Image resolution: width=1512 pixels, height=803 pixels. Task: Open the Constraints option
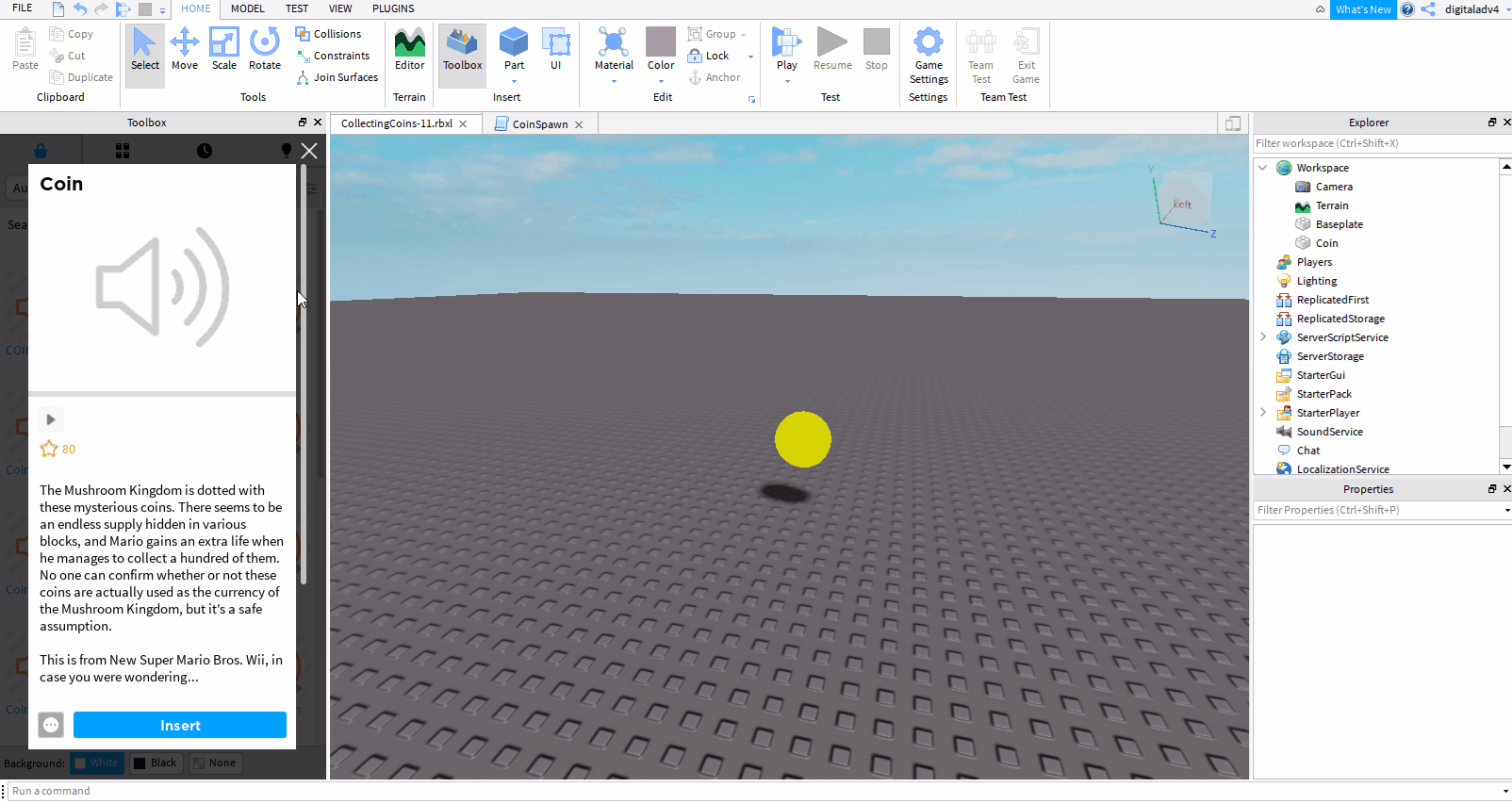333,56
